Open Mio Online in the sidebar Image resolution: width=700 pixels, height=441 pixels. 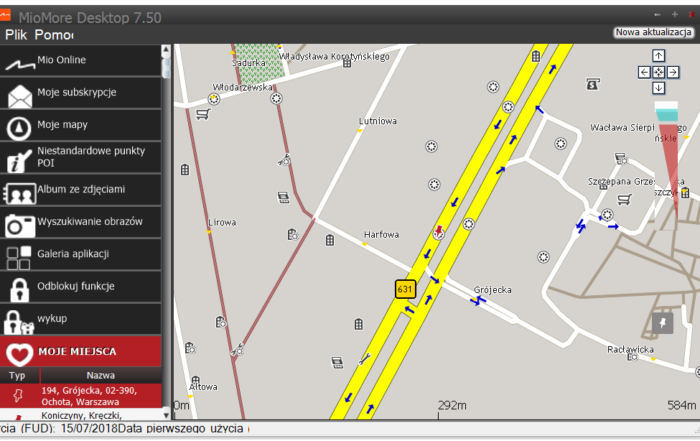(x=80, y=60)
